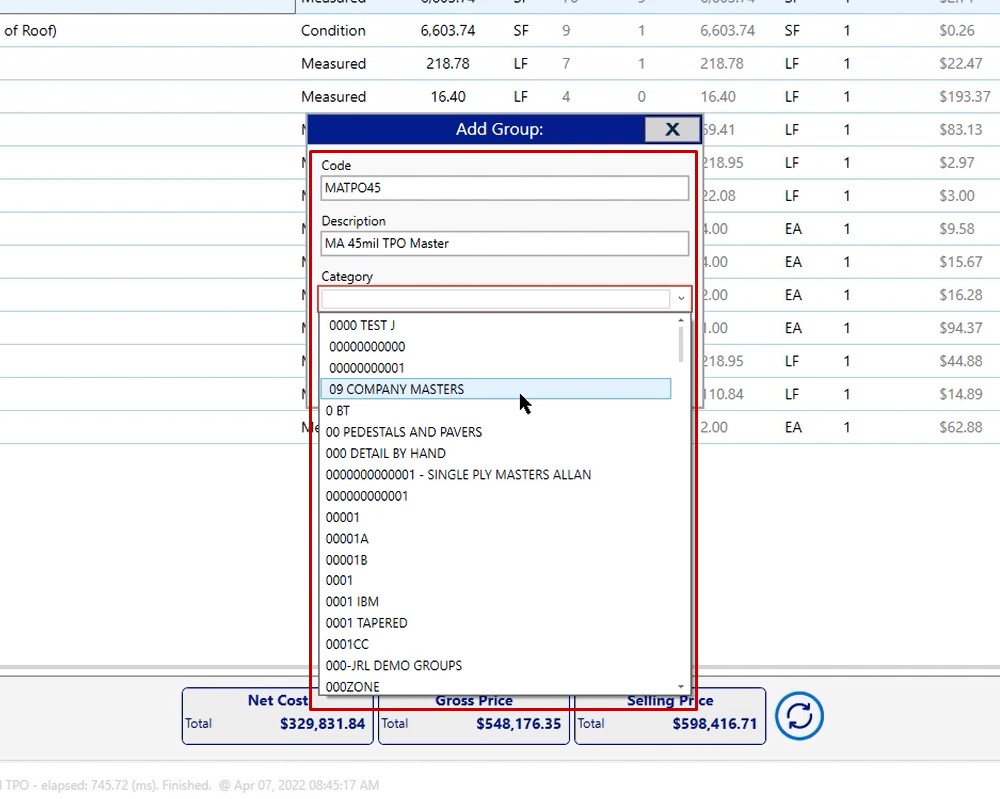This screenshot has width=1000, height=799.
Task: Click the Net Cost total box
Action: point(277,715)
